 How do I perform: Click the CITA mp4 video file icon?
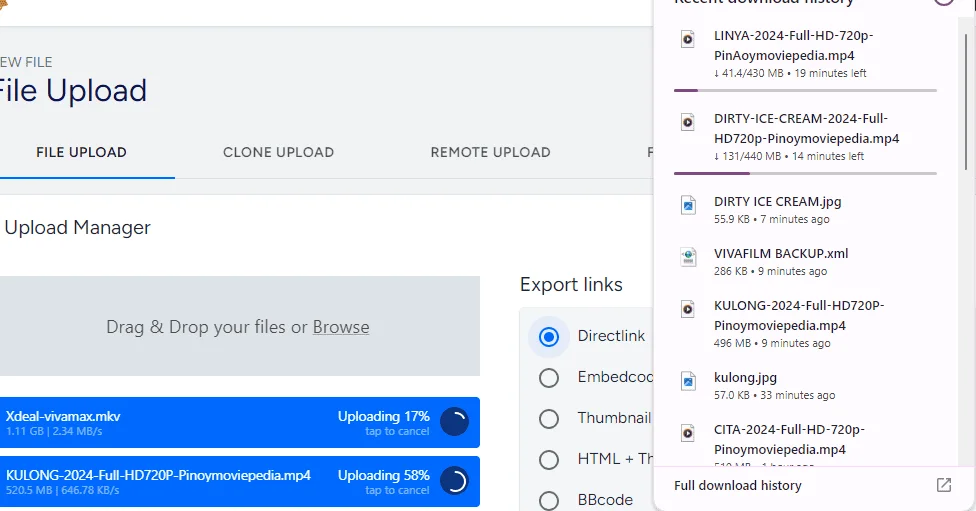coord(688,433)
